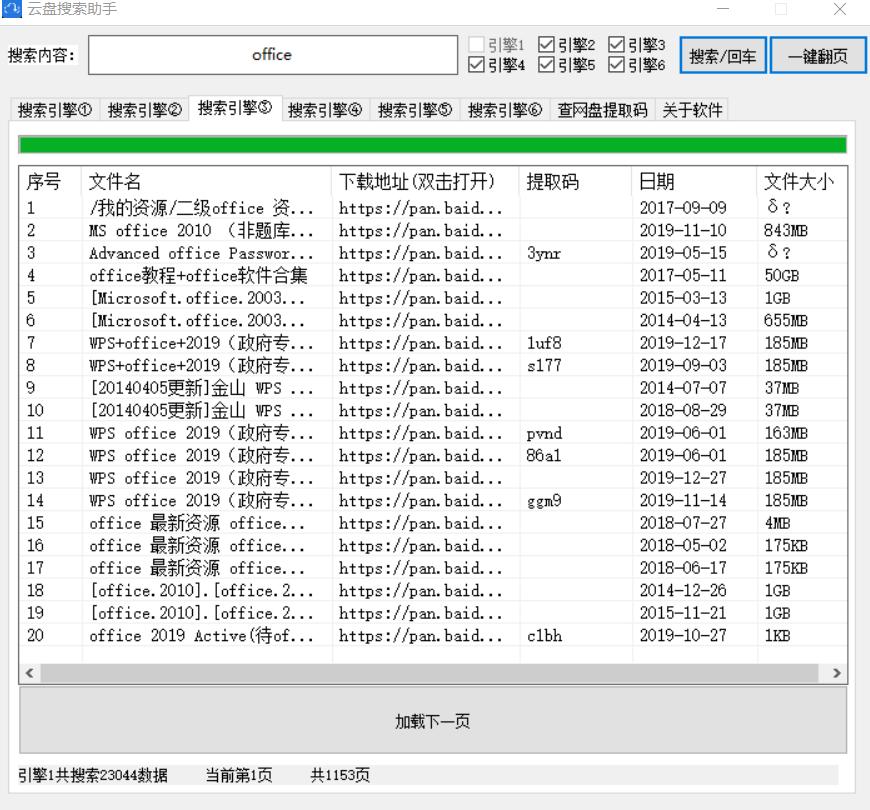Click the 加载下一页 load next page button
Image resolution: width=870 pixels, height=810 pixels.
point(433,720)
